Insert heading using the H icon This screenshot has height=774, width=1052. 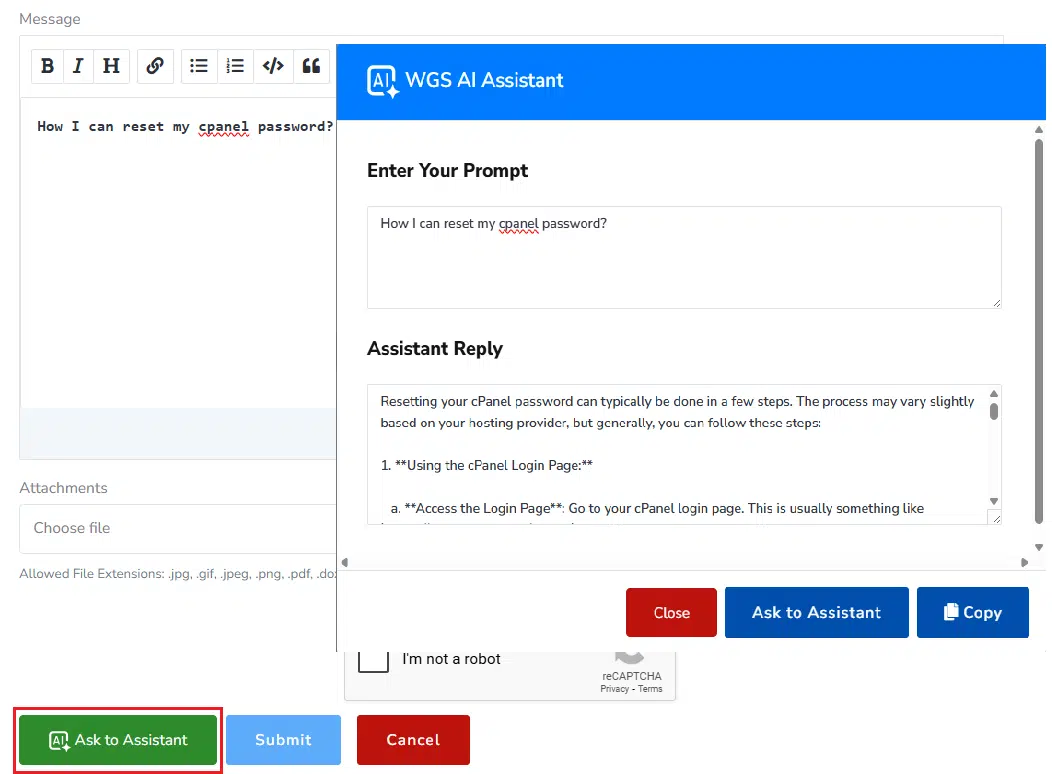point(111,66)
